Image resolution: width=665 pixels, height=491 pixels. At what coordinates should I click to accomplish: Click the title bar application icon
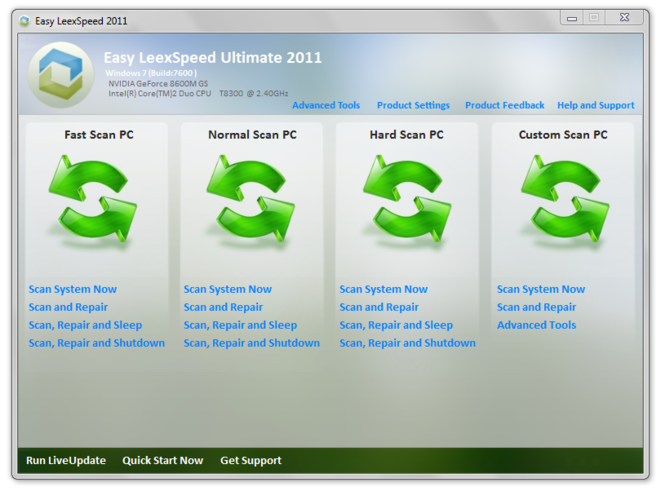click(25, 21)
